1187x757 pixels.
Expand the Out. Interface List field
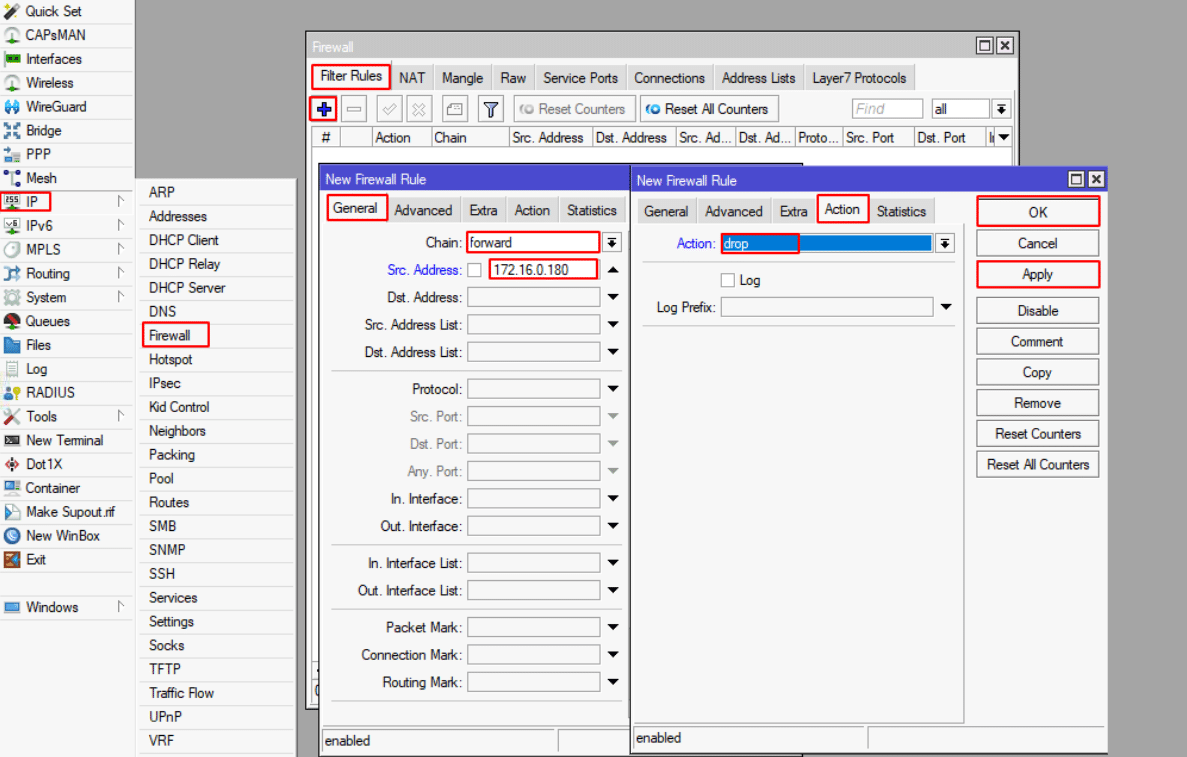tap(612, 590)
